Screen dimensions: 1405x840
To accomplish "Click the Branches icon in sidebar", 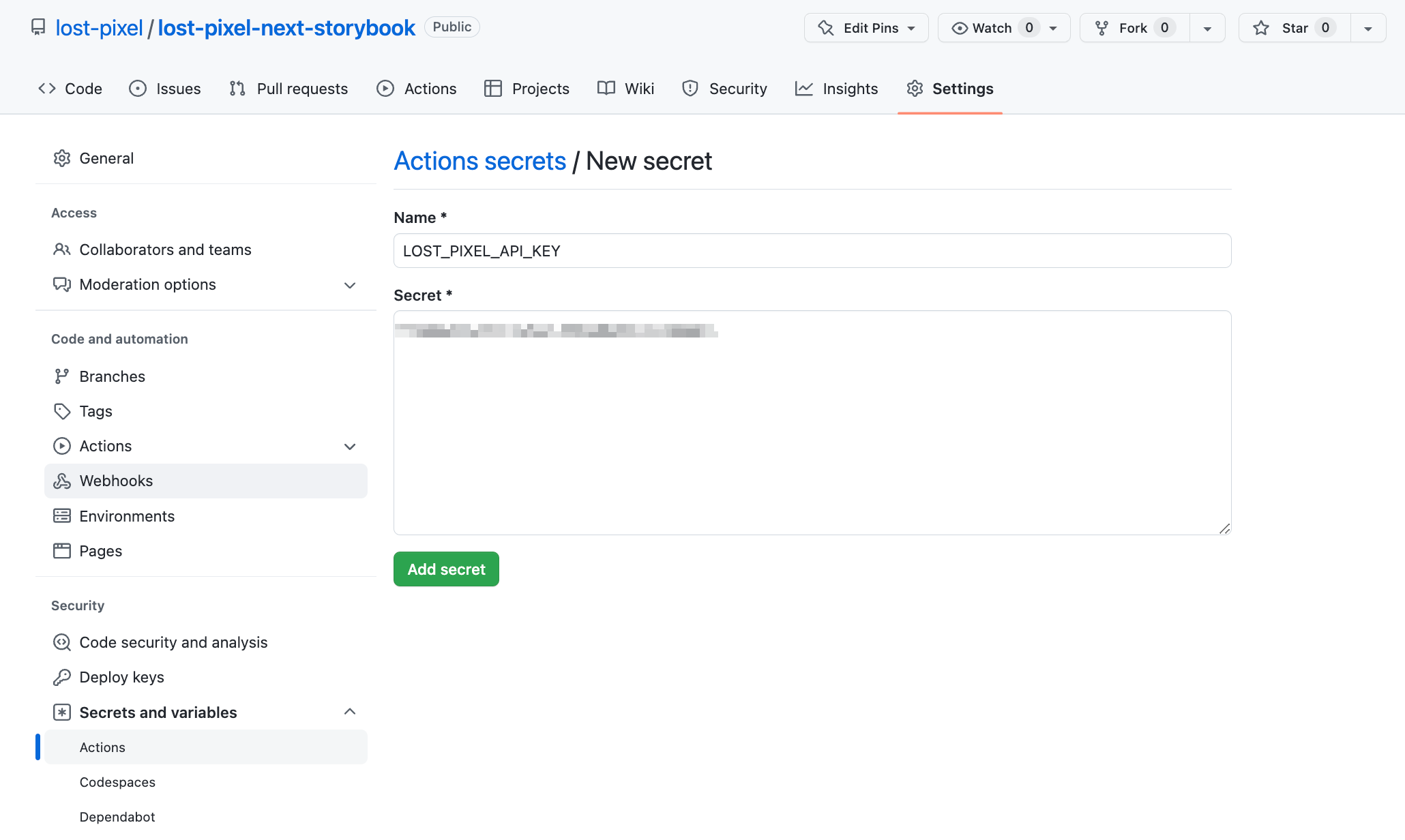I will click(62, 376).
